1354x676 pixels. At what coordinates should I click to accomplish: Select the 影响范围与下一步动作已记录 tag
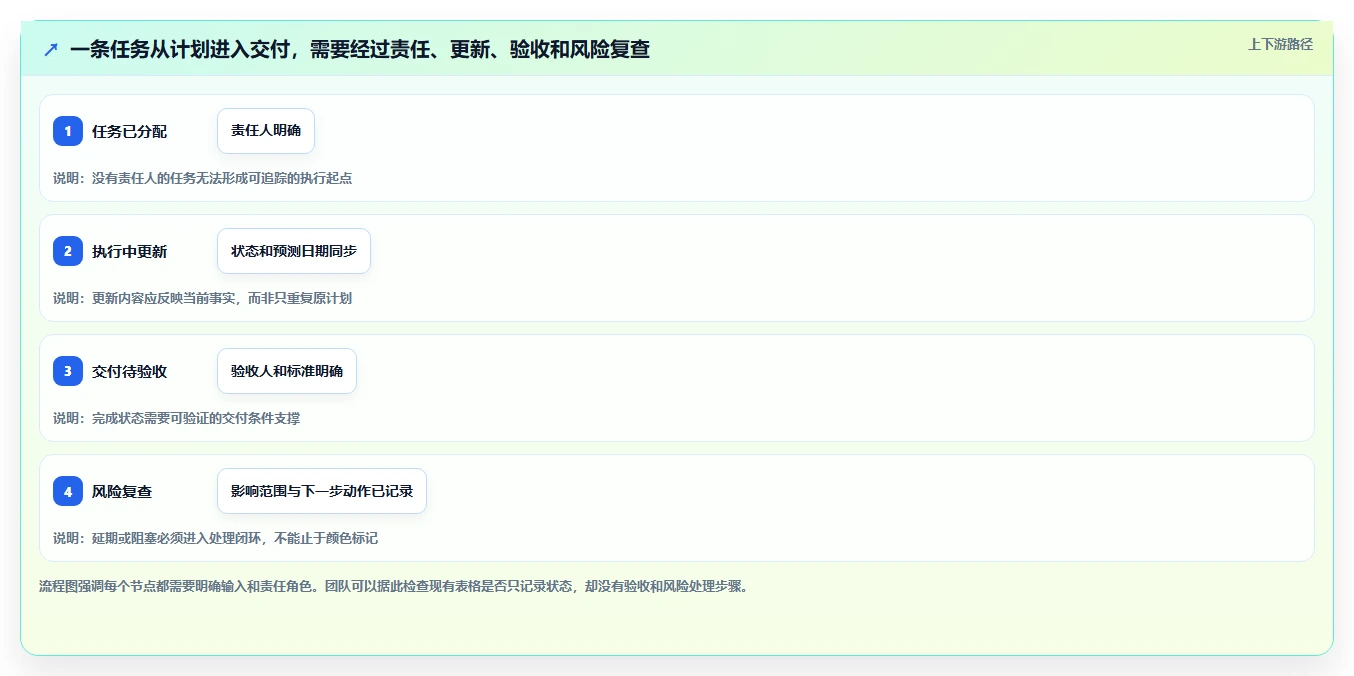[x=322, y=491]
